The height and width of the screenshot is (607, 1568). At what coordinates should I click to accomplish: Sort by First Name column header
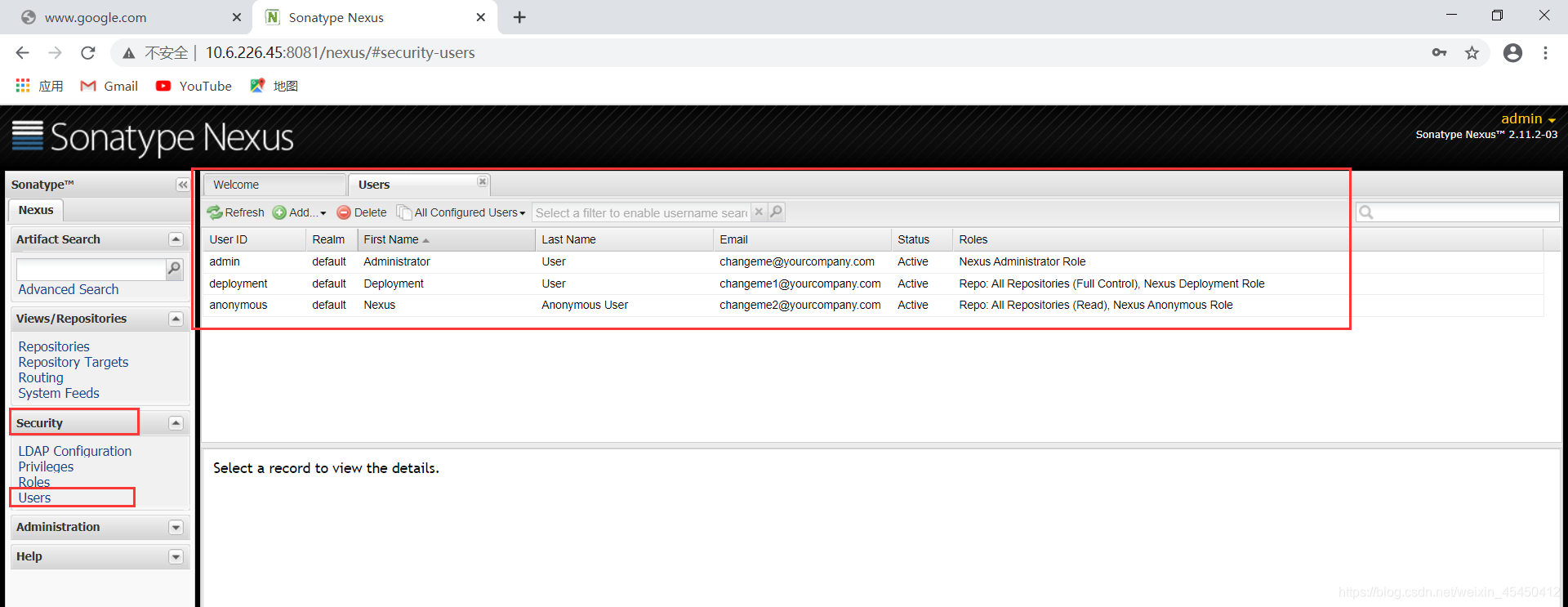(447, 239)
